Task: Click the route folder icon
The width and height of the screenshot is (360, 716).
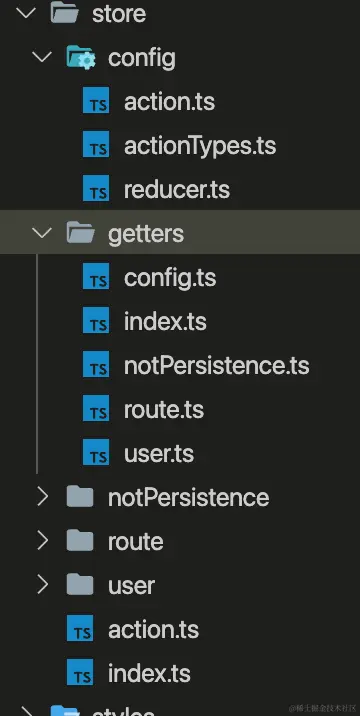Action: (x=80, y=541)
